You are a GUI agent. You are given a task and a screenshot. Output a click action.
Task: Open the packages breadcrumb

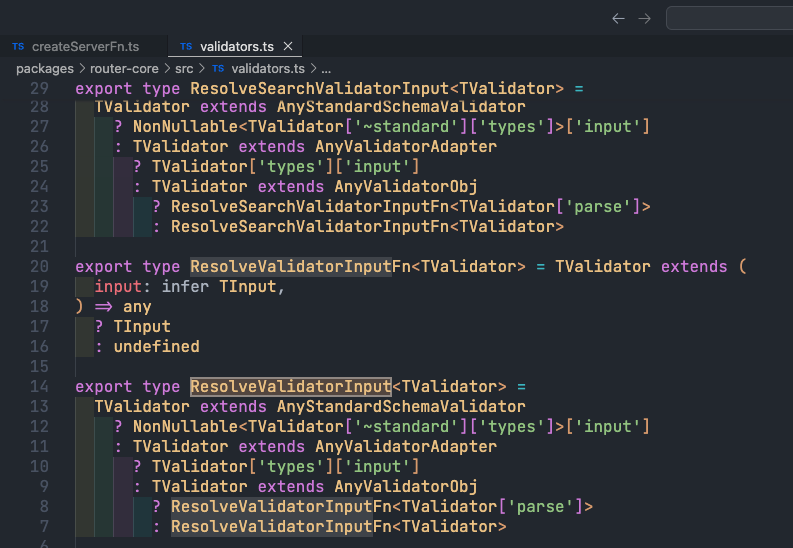point(45,69)
